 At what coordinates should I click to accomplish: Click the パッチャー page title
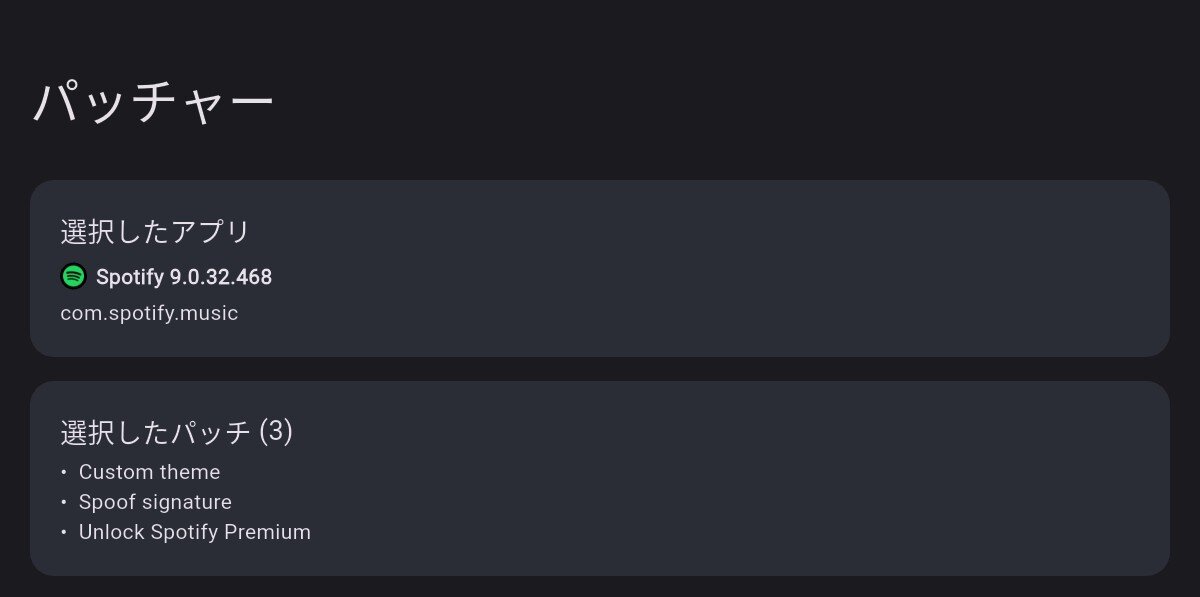[x=153, y=103]
